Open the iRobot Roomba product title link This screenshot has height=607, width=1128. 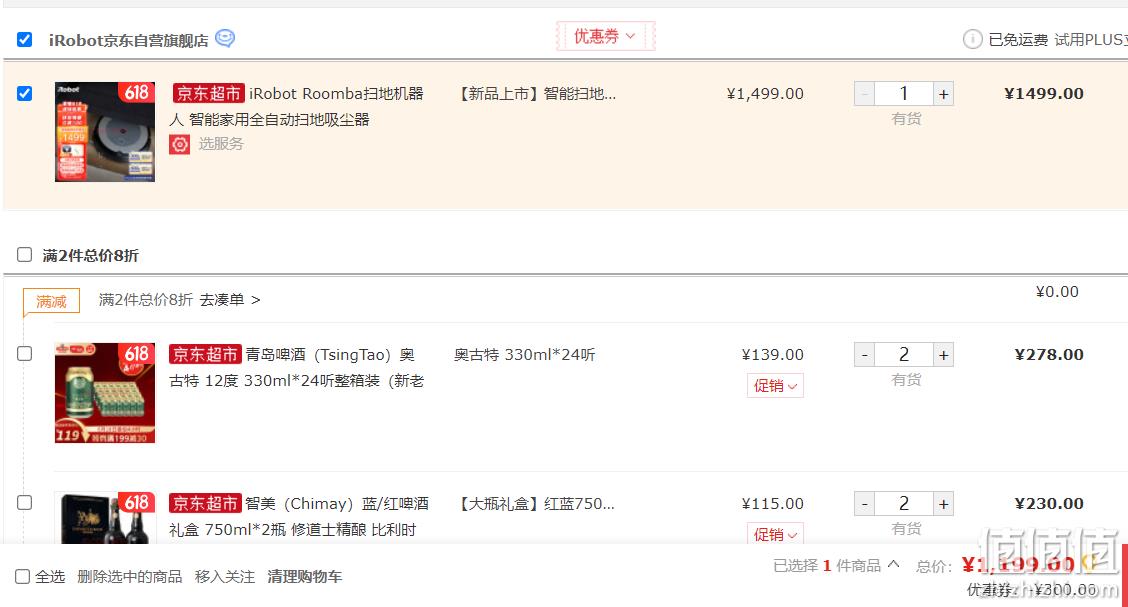(x=296, y=106)
